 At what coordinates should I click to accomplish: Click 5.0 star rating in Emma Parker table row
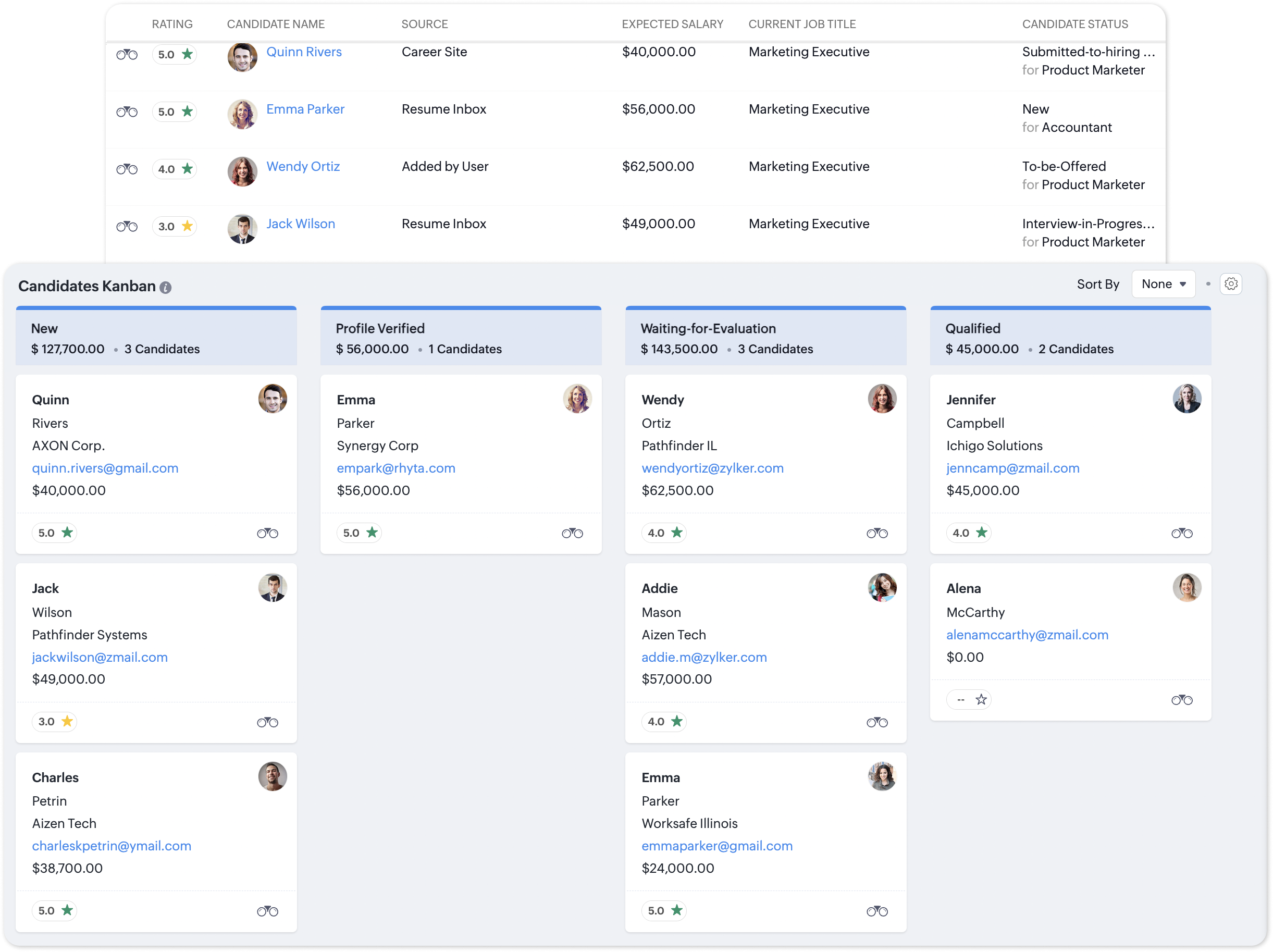click(175, 112)
